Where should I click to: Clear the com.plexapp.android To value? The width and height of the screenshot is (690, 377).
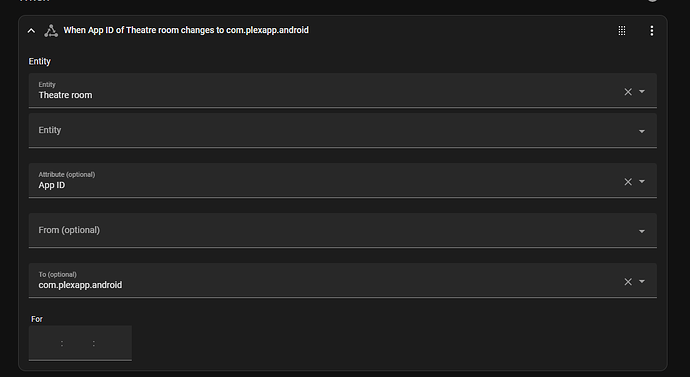[628, 282]
